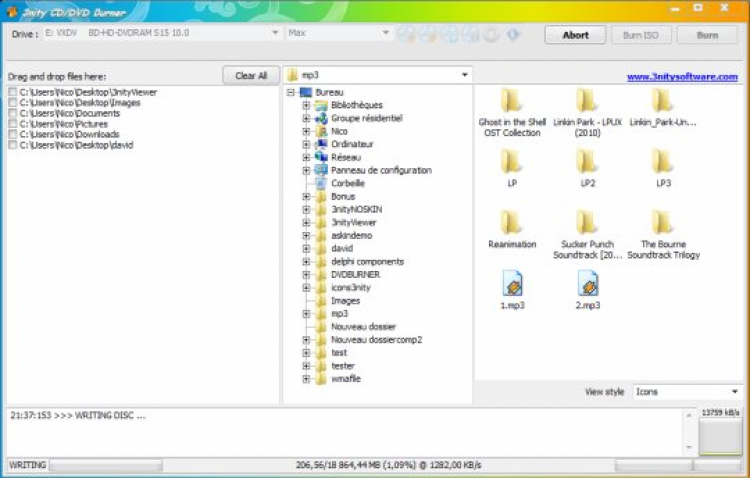This screenshot has height=478, width=750.
Task: Open the www.3nitysoftware.com link
Action: (x=682, y=77)
